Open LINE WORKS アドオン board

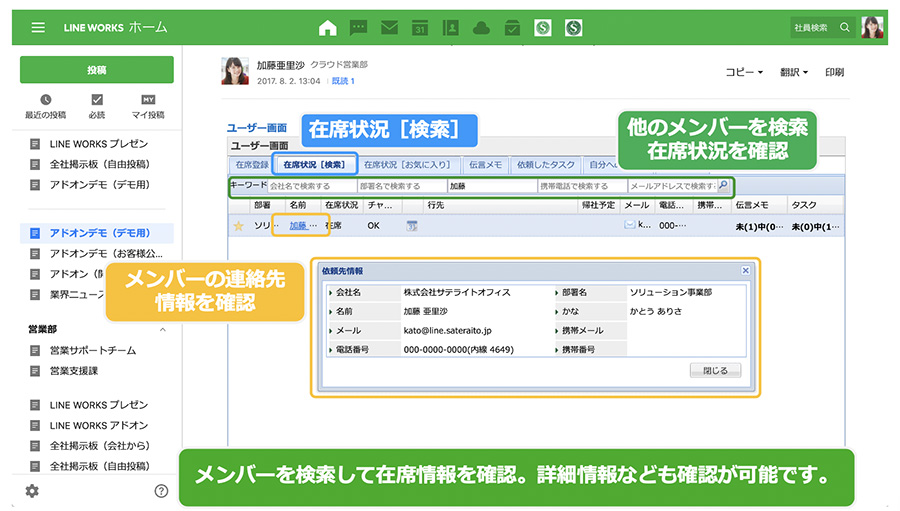tap(99, 425)
